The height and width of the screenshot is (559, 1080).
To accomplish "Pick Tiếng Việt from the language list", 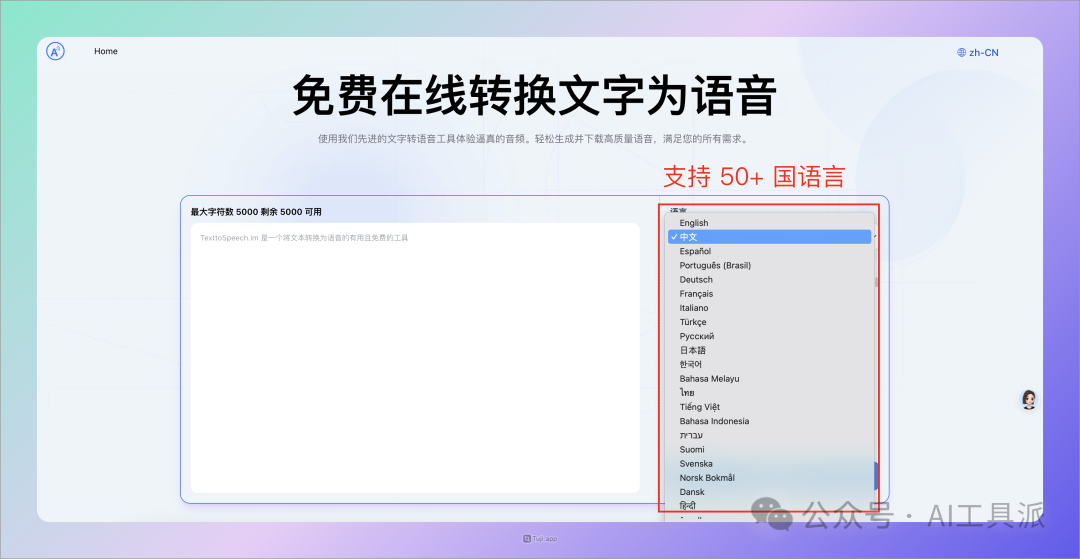I will click(x=769, y=407).
